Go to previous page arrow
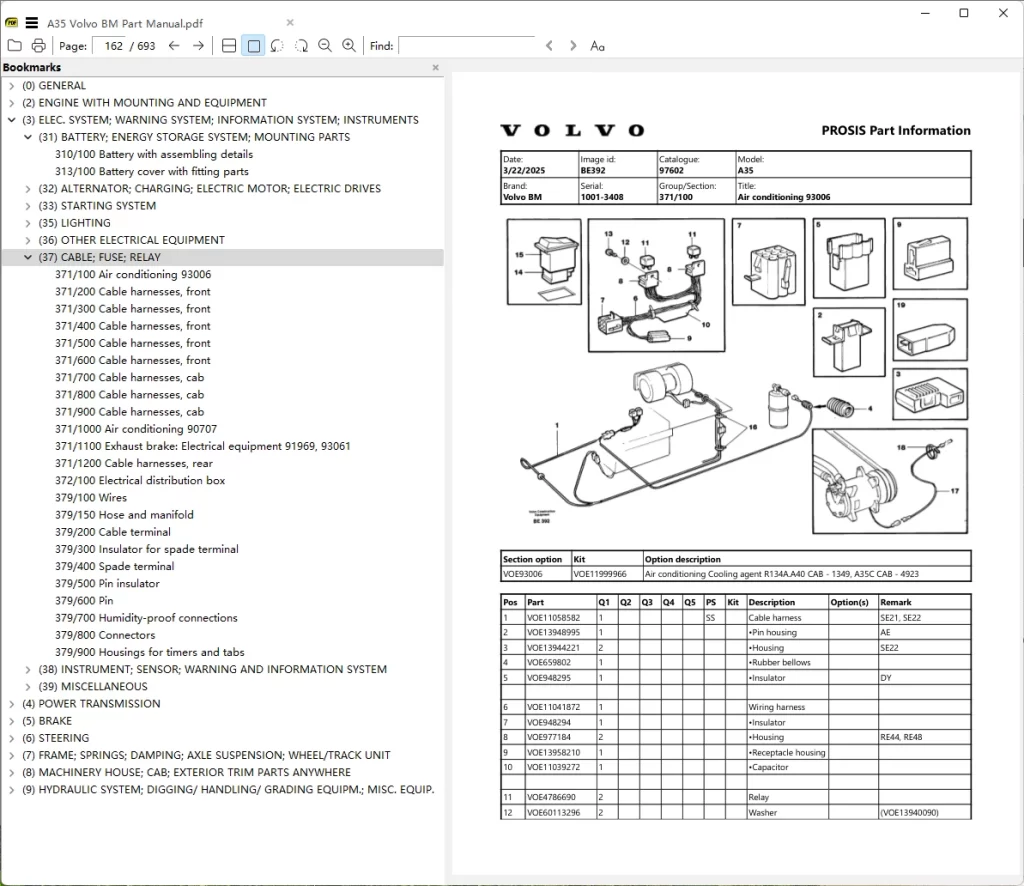This screenshot has height=886, width=1024. click(x=174, y=46)
